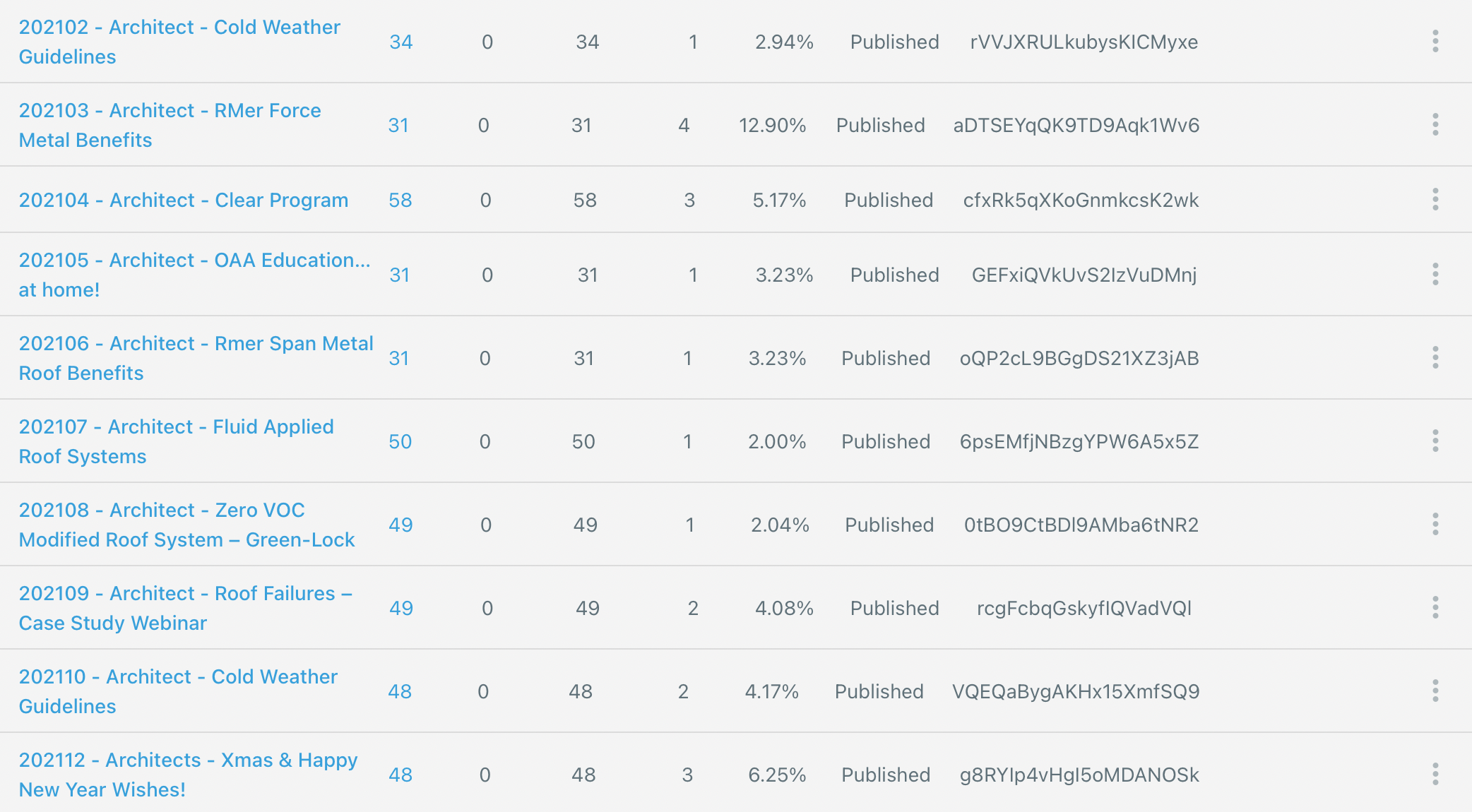Image resolution: width=1472 pixels, height=812 pixels.
Task: Open 202103 Architect RMer Force Metal Benefits
Action: point(170,112)
